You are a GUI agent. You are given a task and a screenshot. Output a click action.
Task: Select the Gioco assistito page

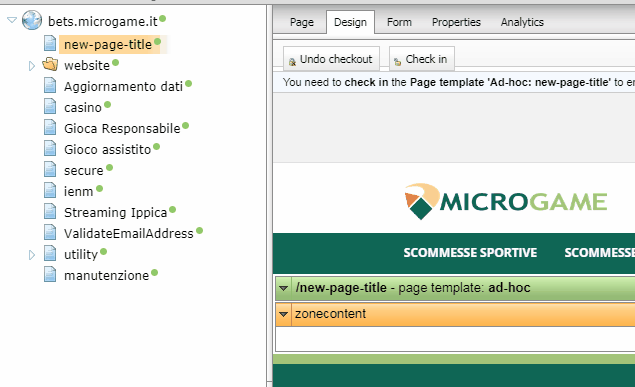107,150
